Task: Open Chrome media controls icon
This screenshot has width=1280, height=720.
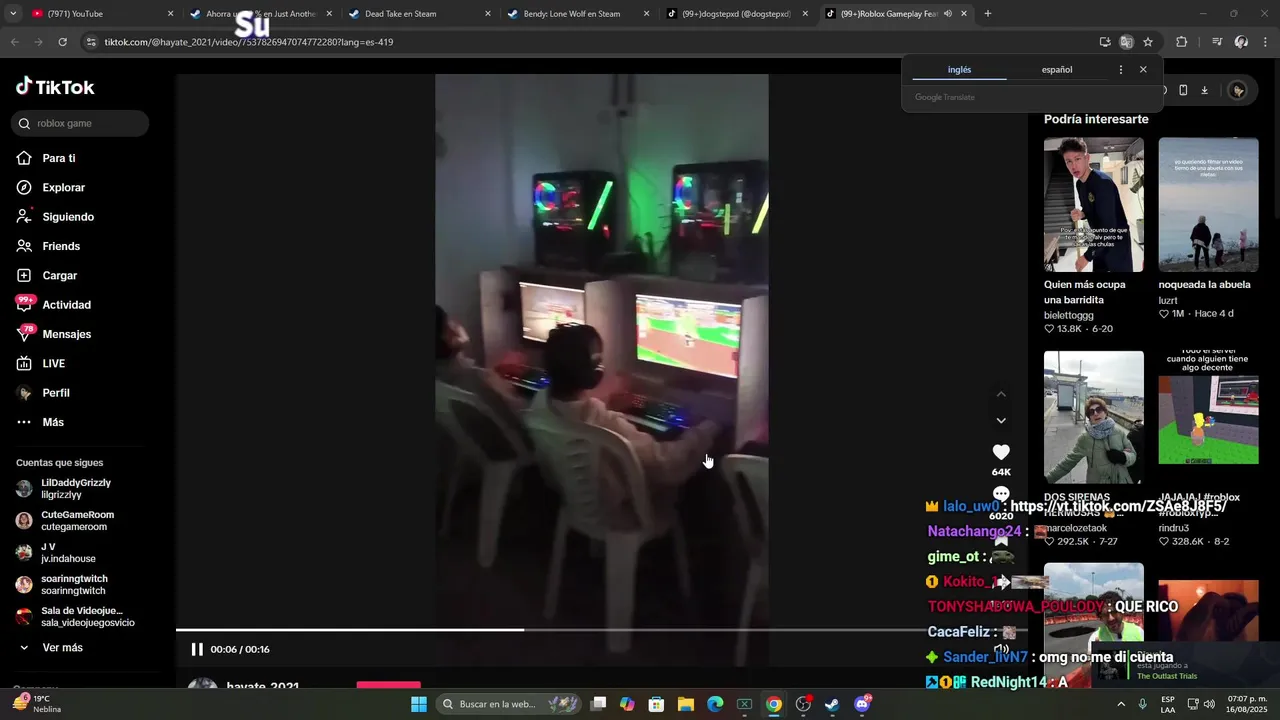Action: [x=1217, y=42]
